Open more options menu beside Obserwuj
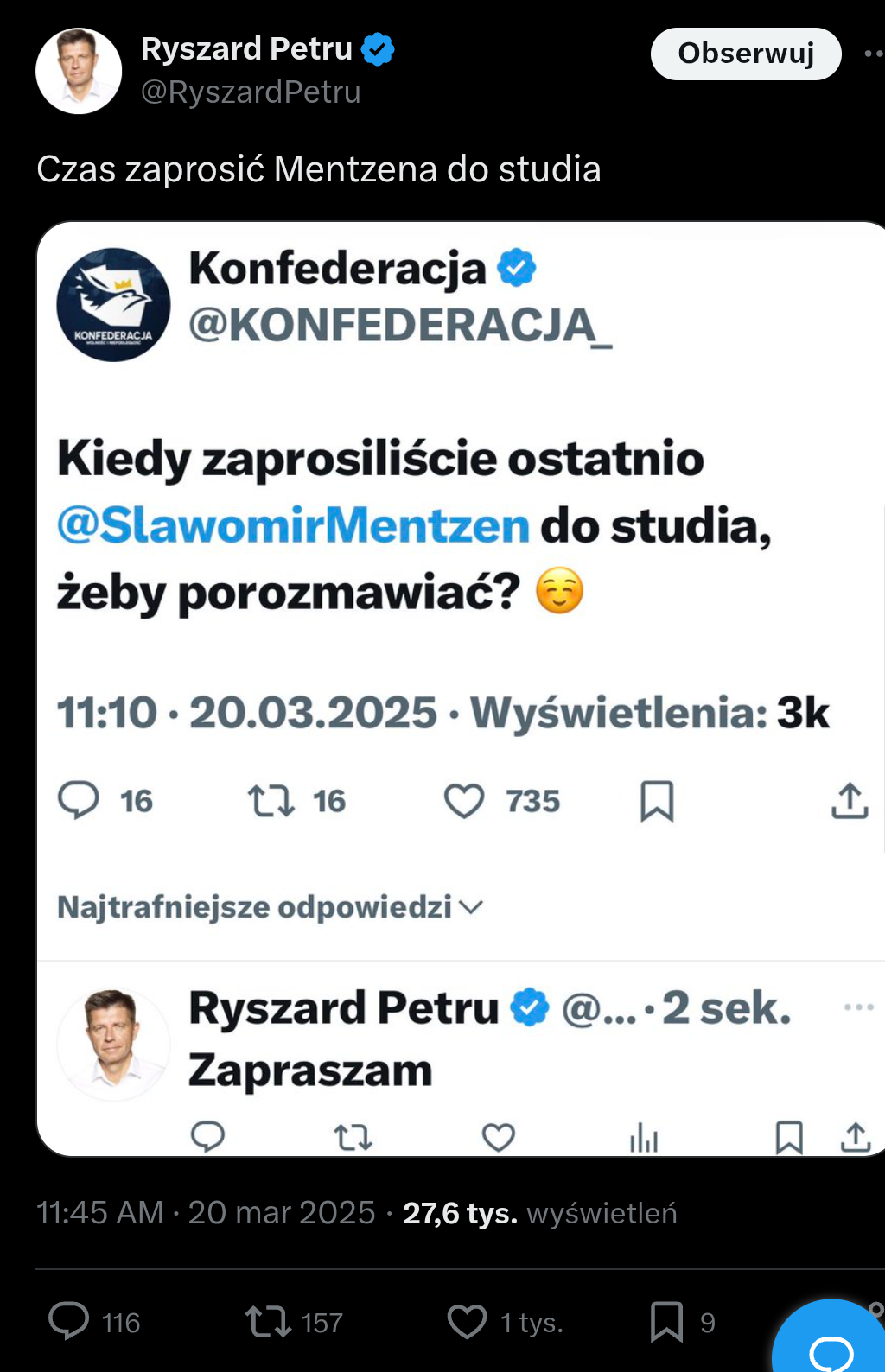Screen dimensions: 885x1372 (873, 54)
